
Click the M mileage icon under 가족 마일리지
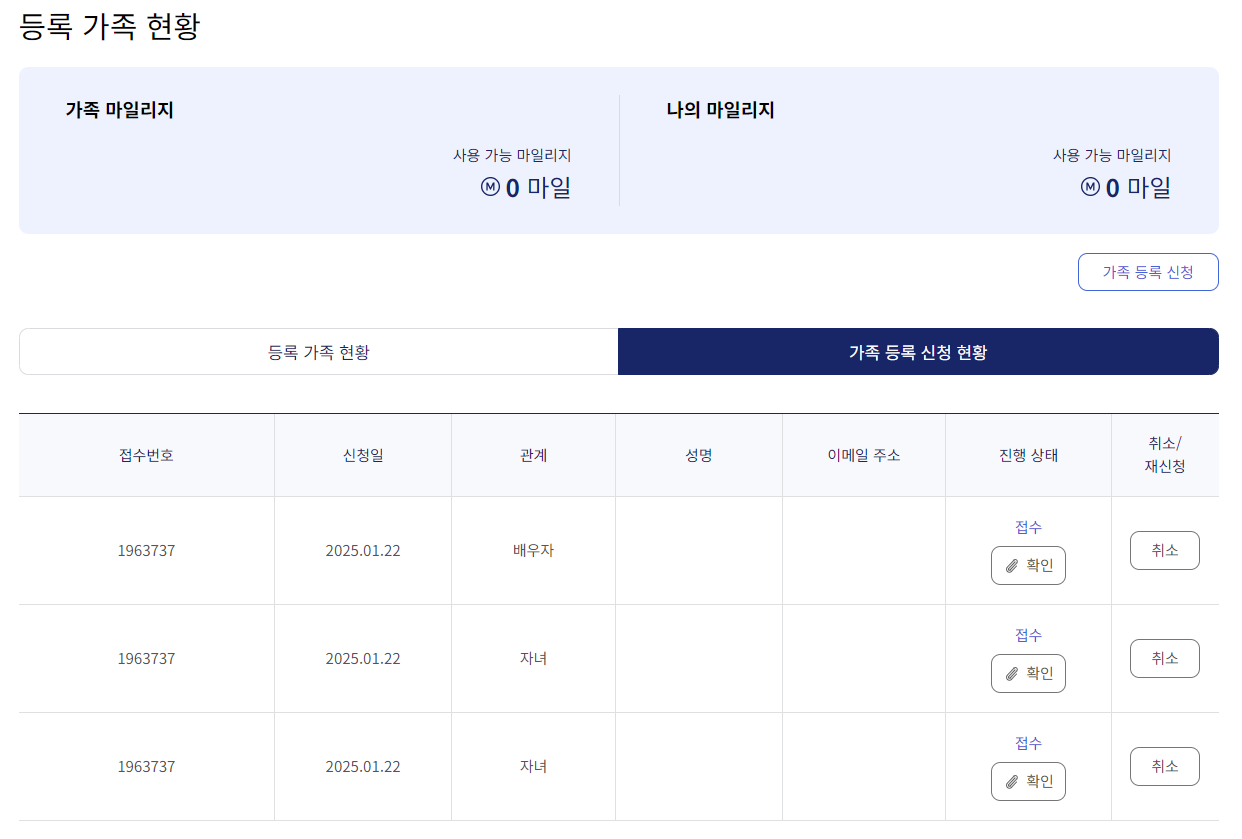[492, 188]
